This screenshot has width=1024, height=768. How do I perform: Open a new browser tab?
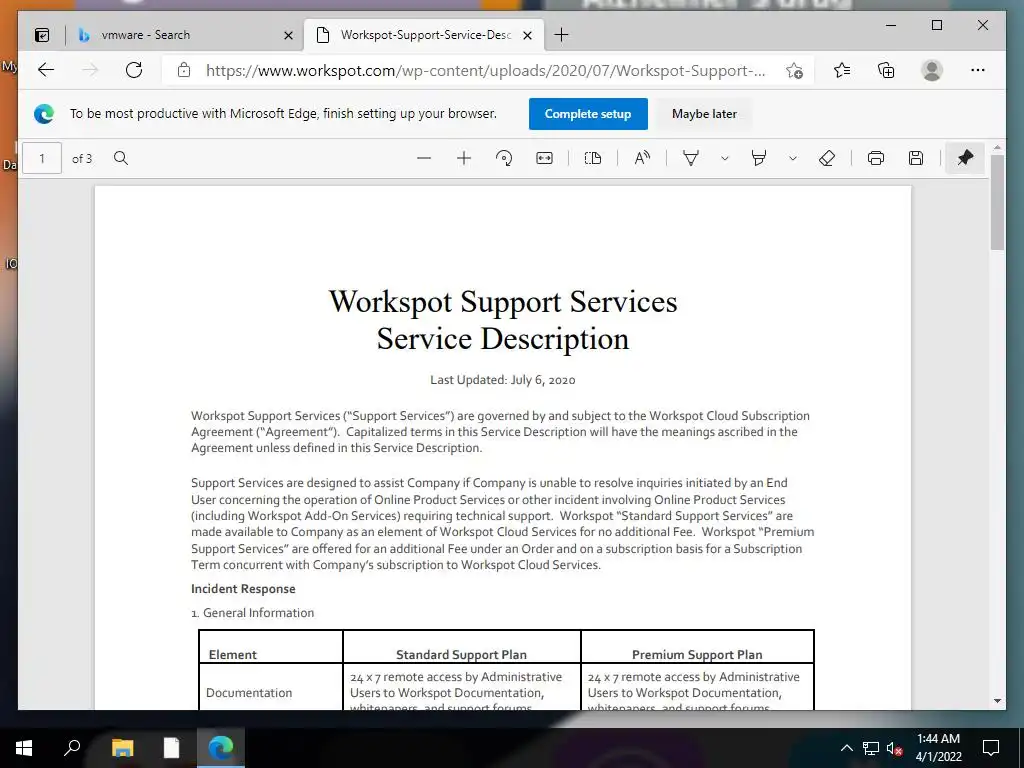coord(561,35)
